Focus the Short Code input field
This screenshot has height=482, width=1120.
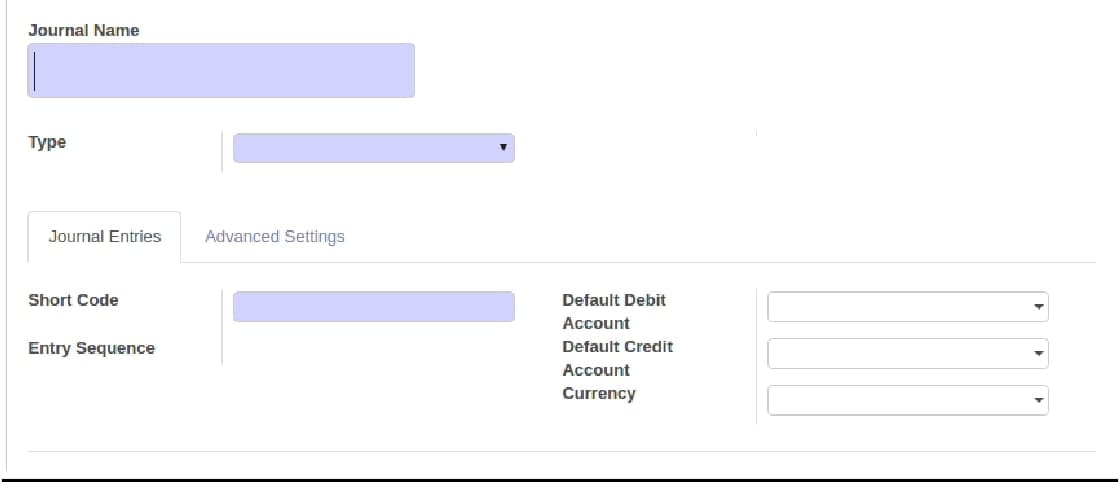click(x=373, y=306)
